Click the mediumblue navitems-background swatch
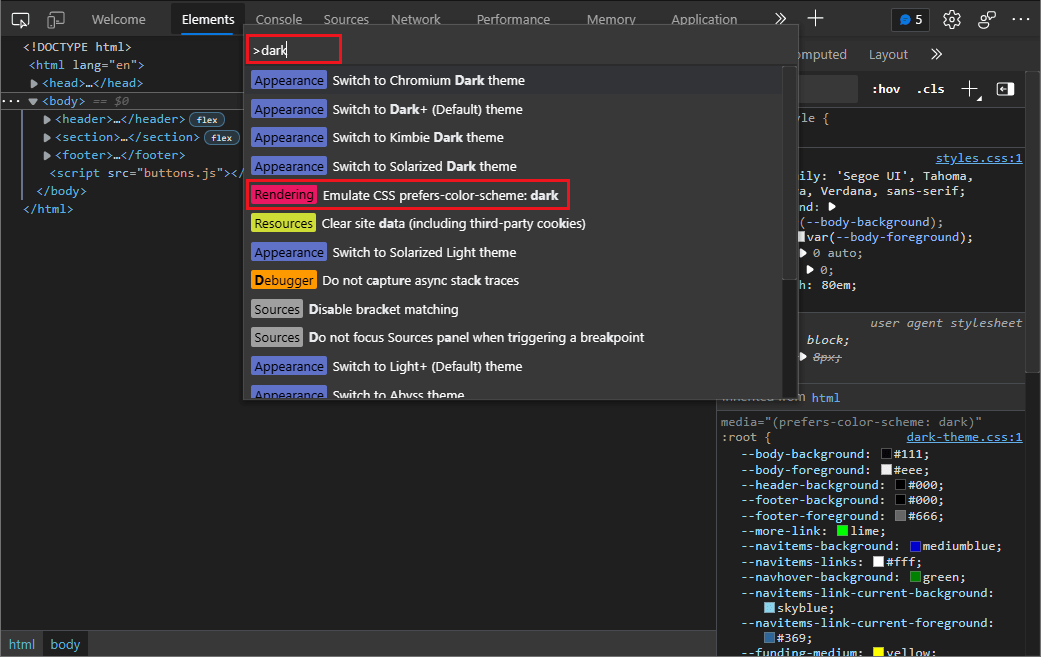The width and height of the screenshot is (1041, 657). [915, 546]
